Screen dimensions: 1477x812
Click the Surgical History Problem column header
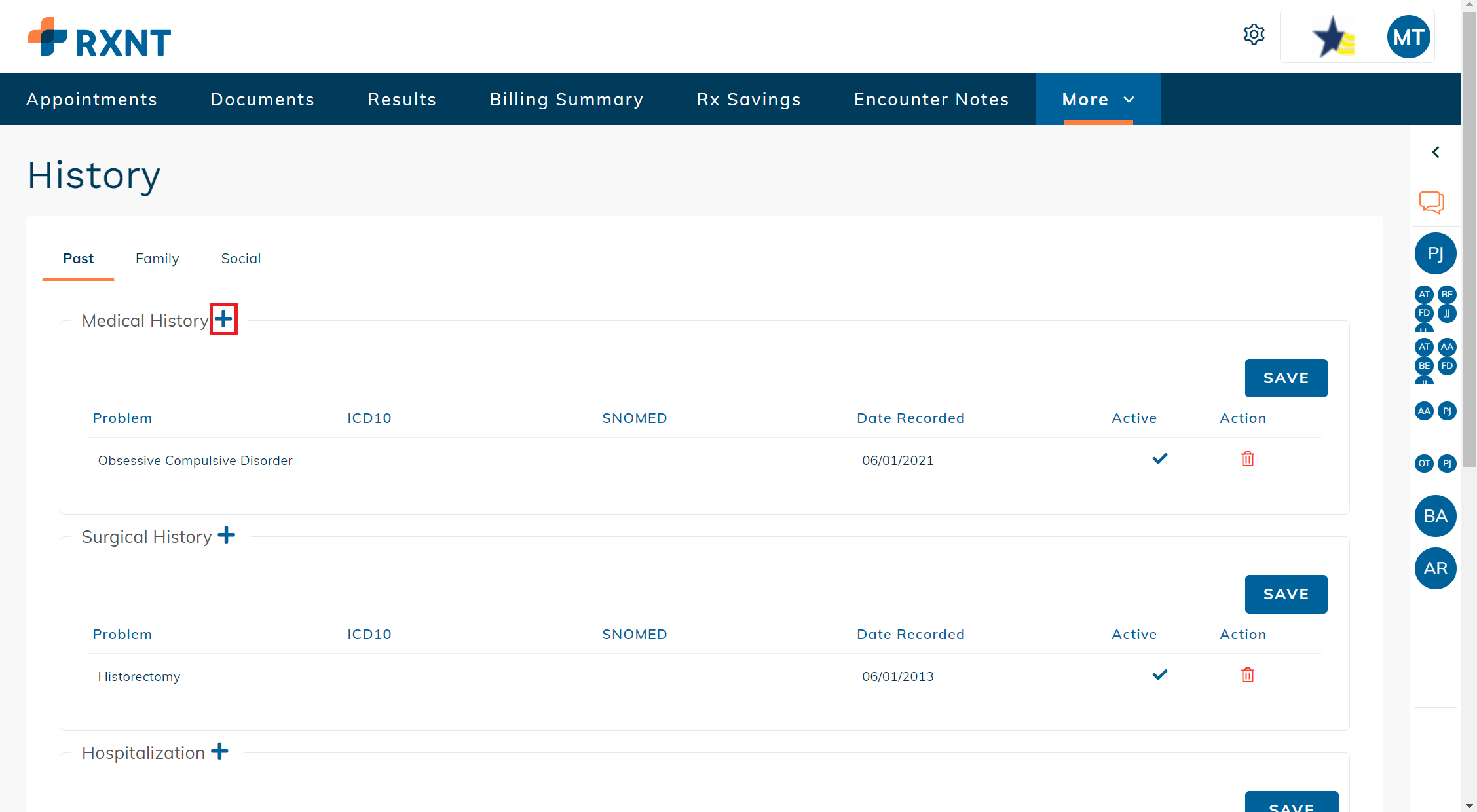click(x=122, y=635)
